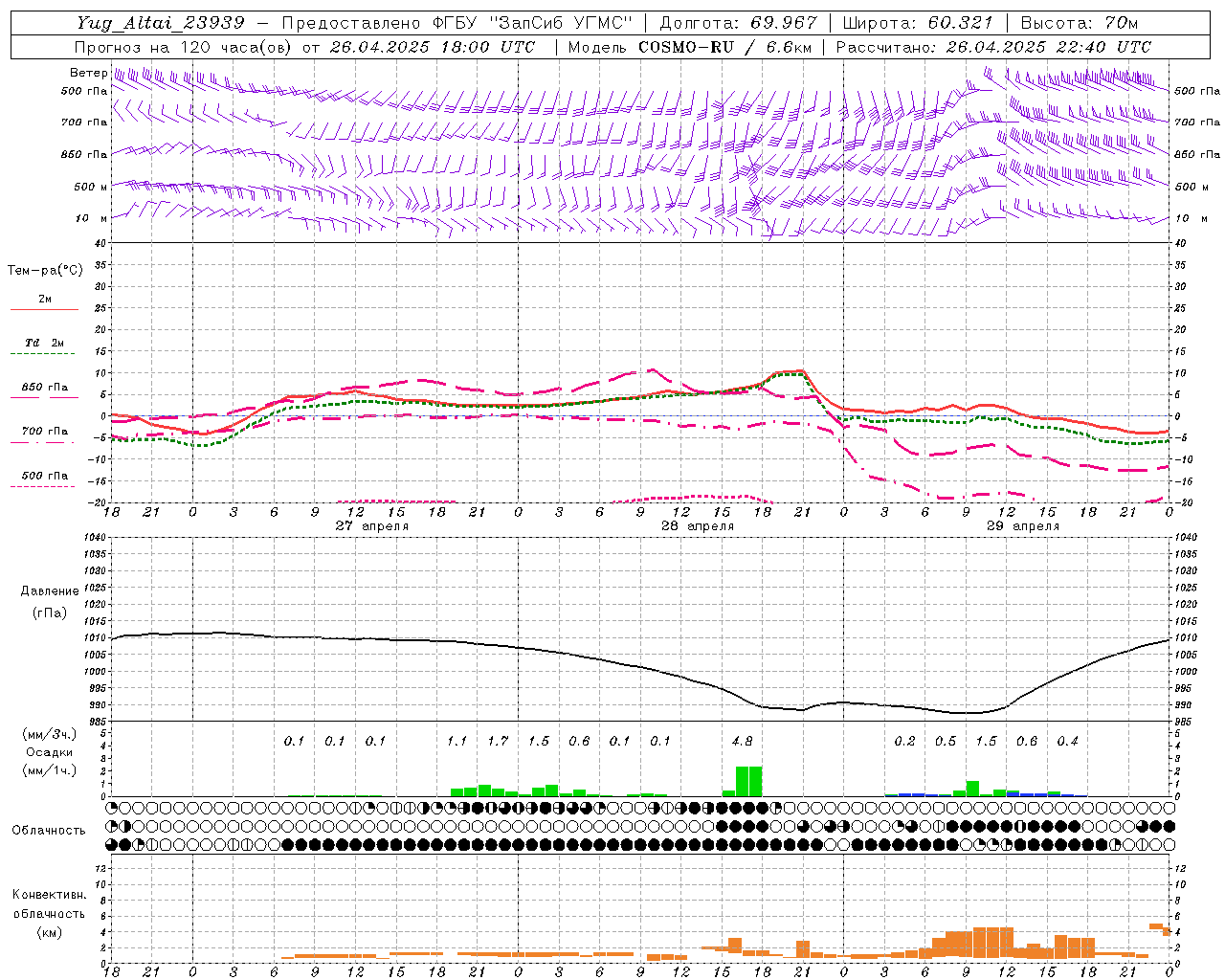Click the (мм/3ч.) unit label
Image resolution: width=1225 pixels, height=980 pixels.
coord(50,734)
